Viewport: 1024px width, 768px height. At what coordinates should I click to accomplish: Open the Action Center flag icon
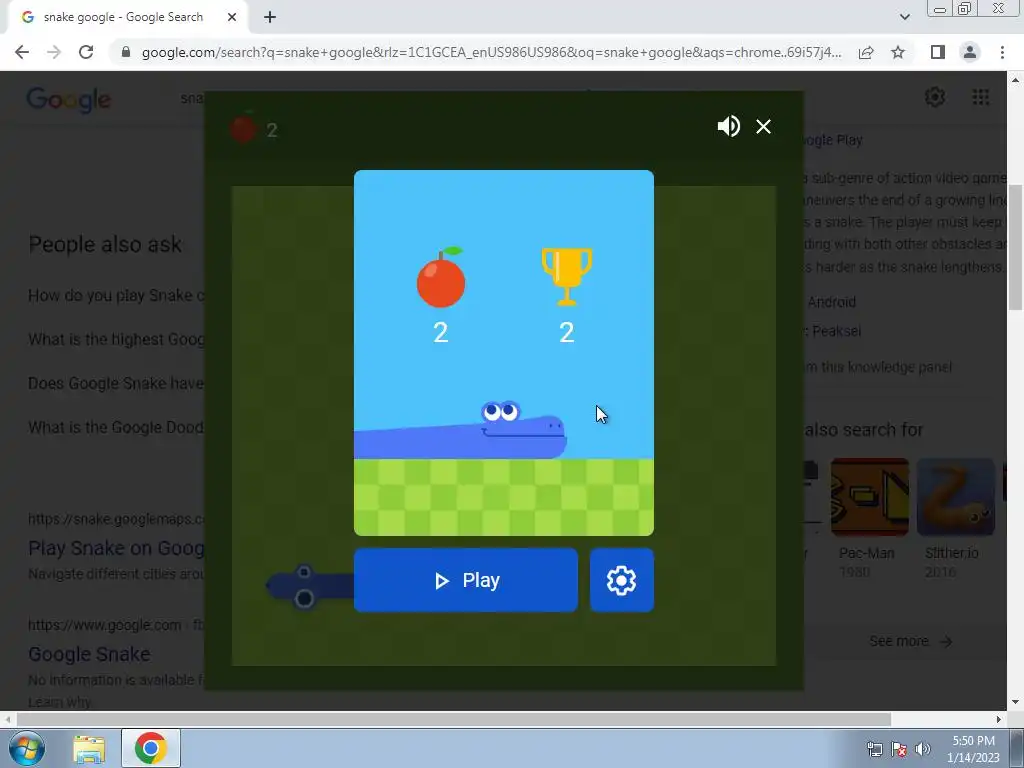[x=899, y=749]
